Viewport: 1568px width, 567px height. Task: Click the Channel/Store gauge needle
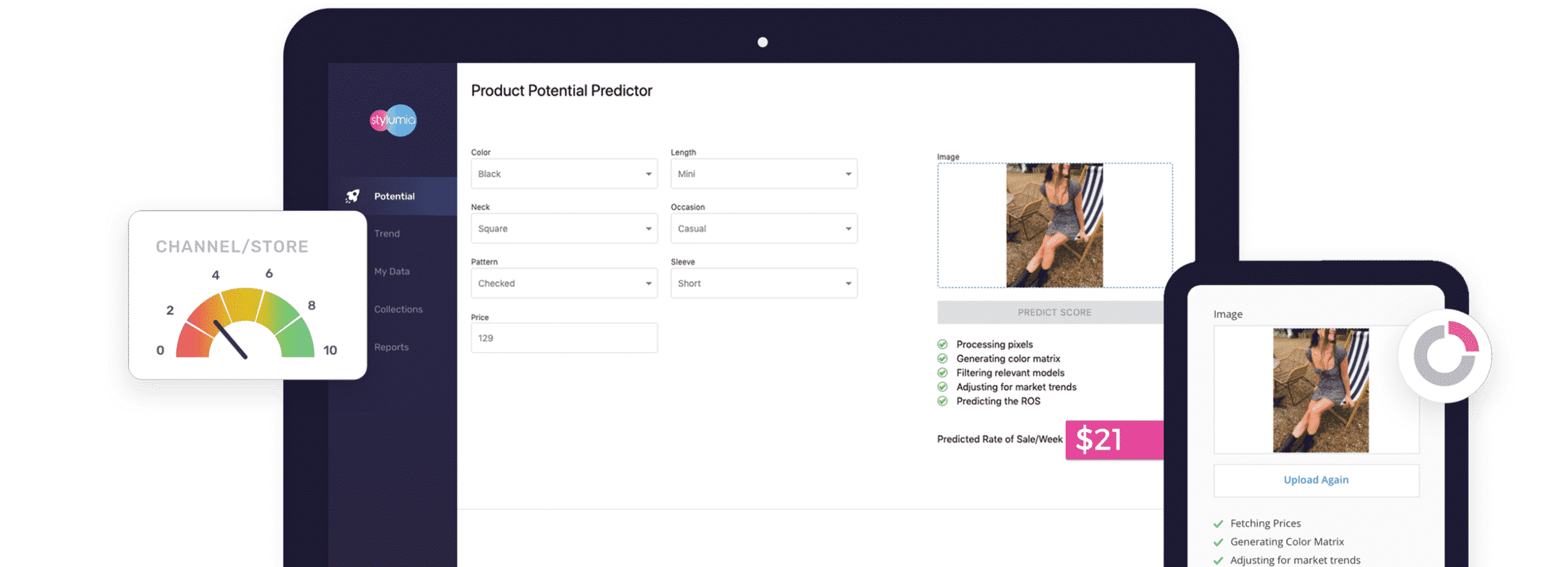pyautogui.click(x=230, y=339)
